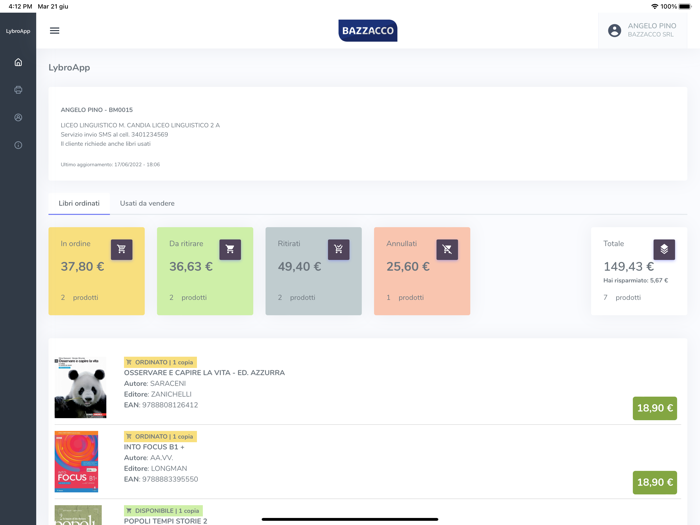The image size is (700, 525).
Task: Click the 4:12 PM clock in status bar
Action: pos(21,6)
